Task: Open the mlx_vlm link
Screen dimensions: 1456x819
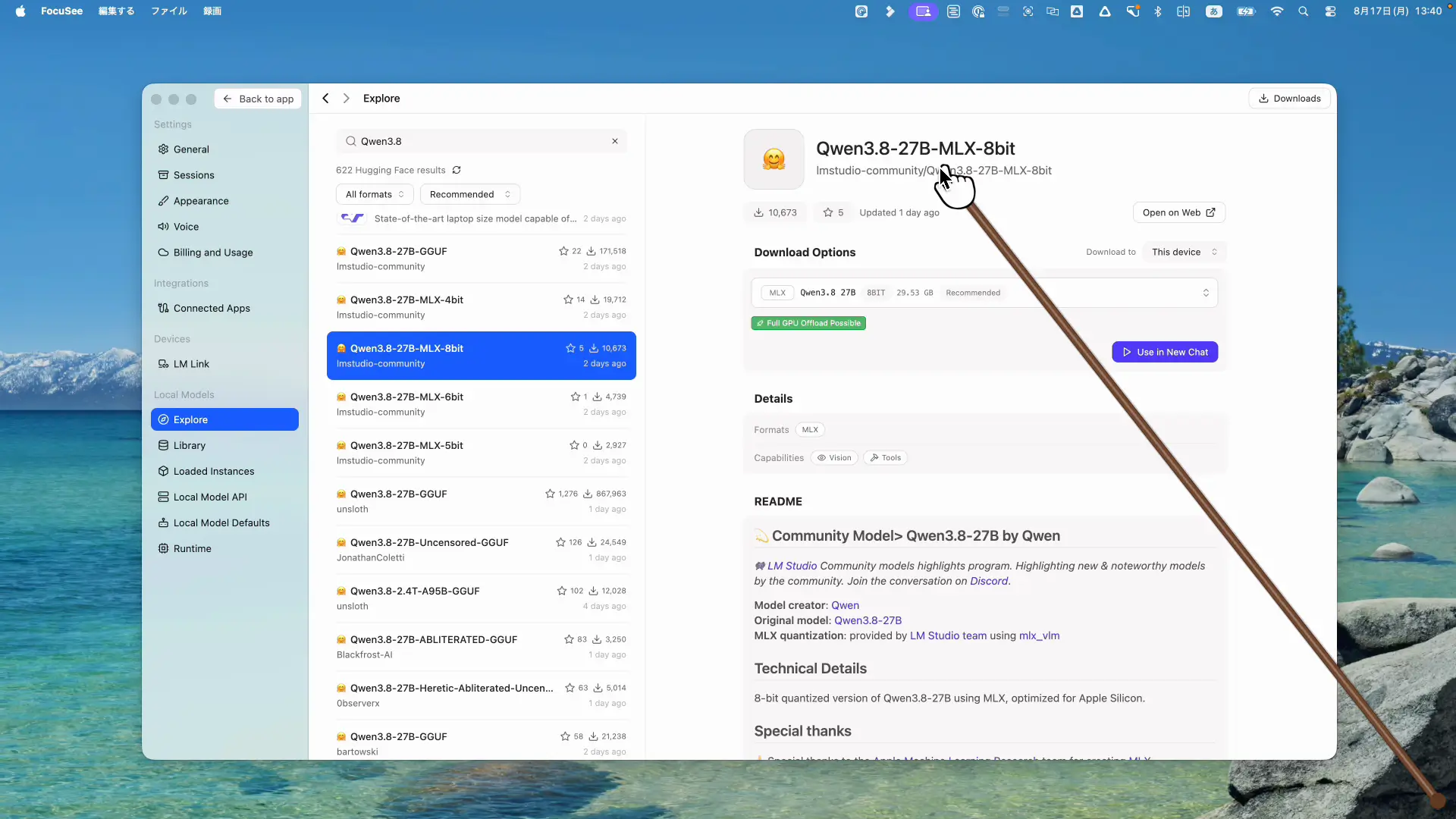Action: coord(1039,635)
